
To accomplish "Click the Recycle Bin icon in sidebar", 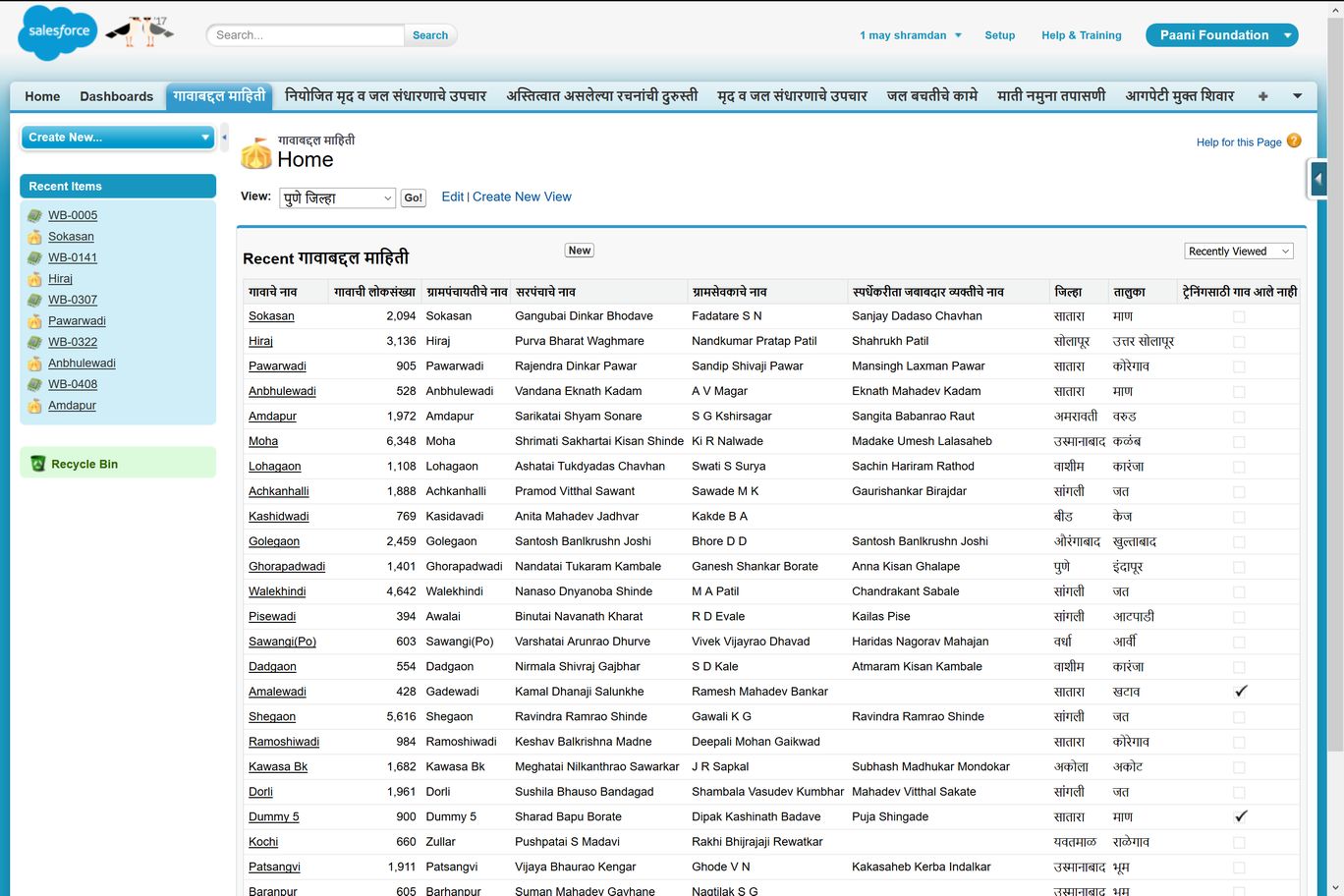I will point(37,464).
